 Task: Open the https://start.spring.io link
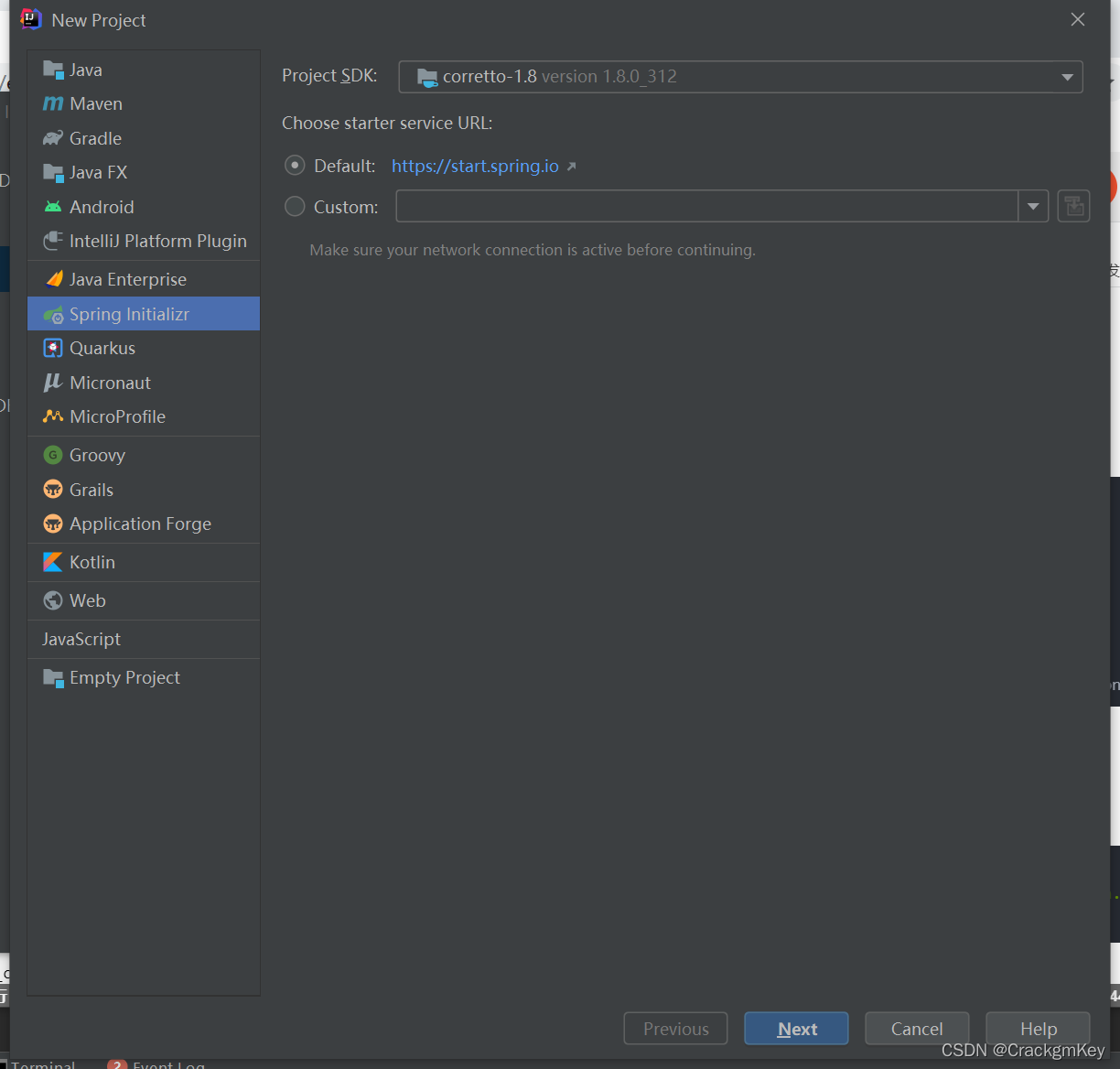click(x=475, y=166)
